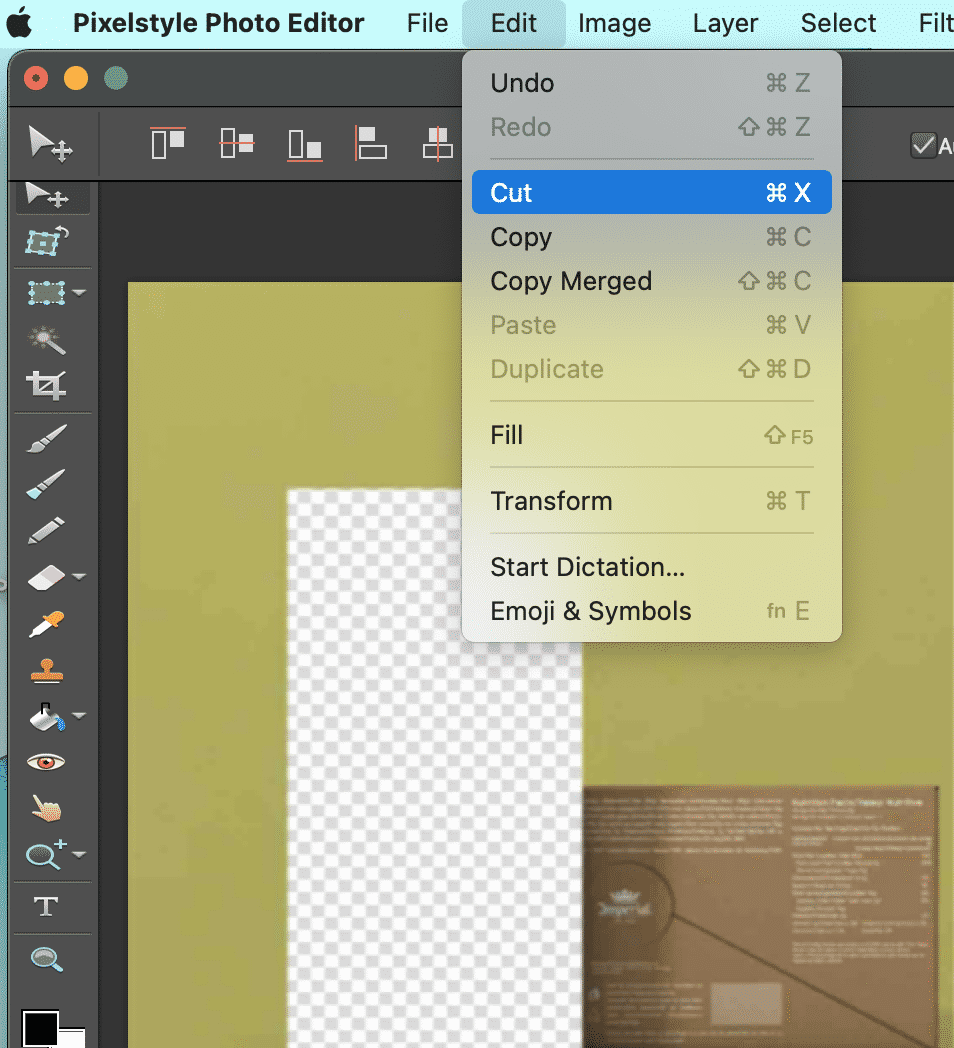Open the Apple menu

click(x=19, y=23)
